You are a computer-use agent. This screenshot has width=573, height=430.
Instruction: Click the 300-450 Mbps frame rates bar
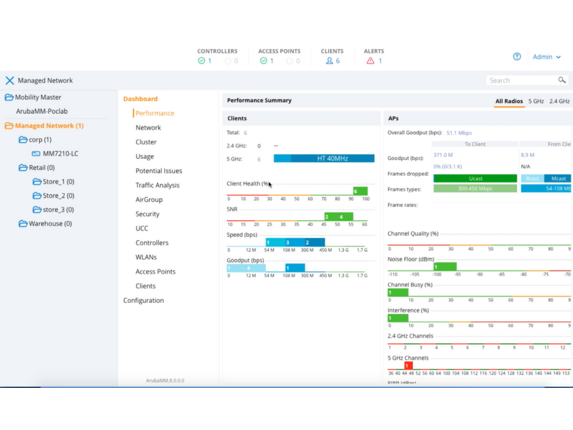[x=475, y=189]
